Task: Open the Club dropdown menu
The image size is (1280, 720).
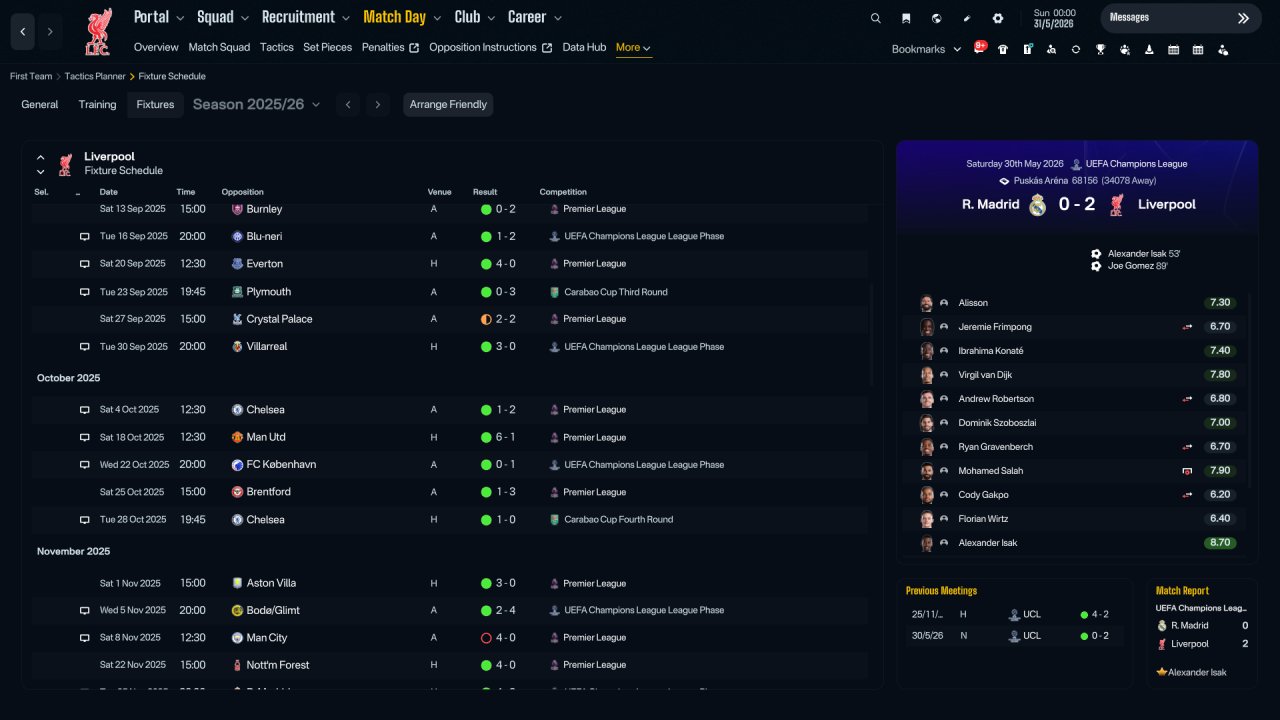Action: [x=475, y=17]
